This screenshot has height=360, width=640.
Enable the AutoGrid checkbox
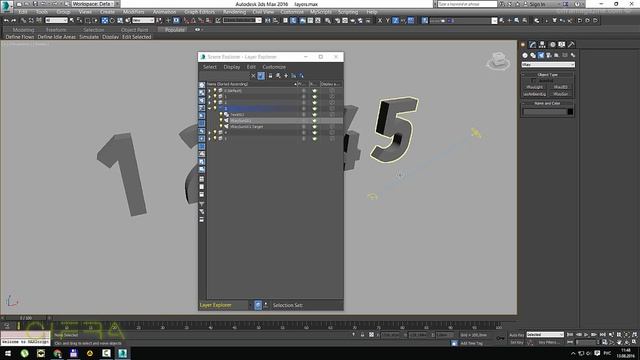pos(533,80)
